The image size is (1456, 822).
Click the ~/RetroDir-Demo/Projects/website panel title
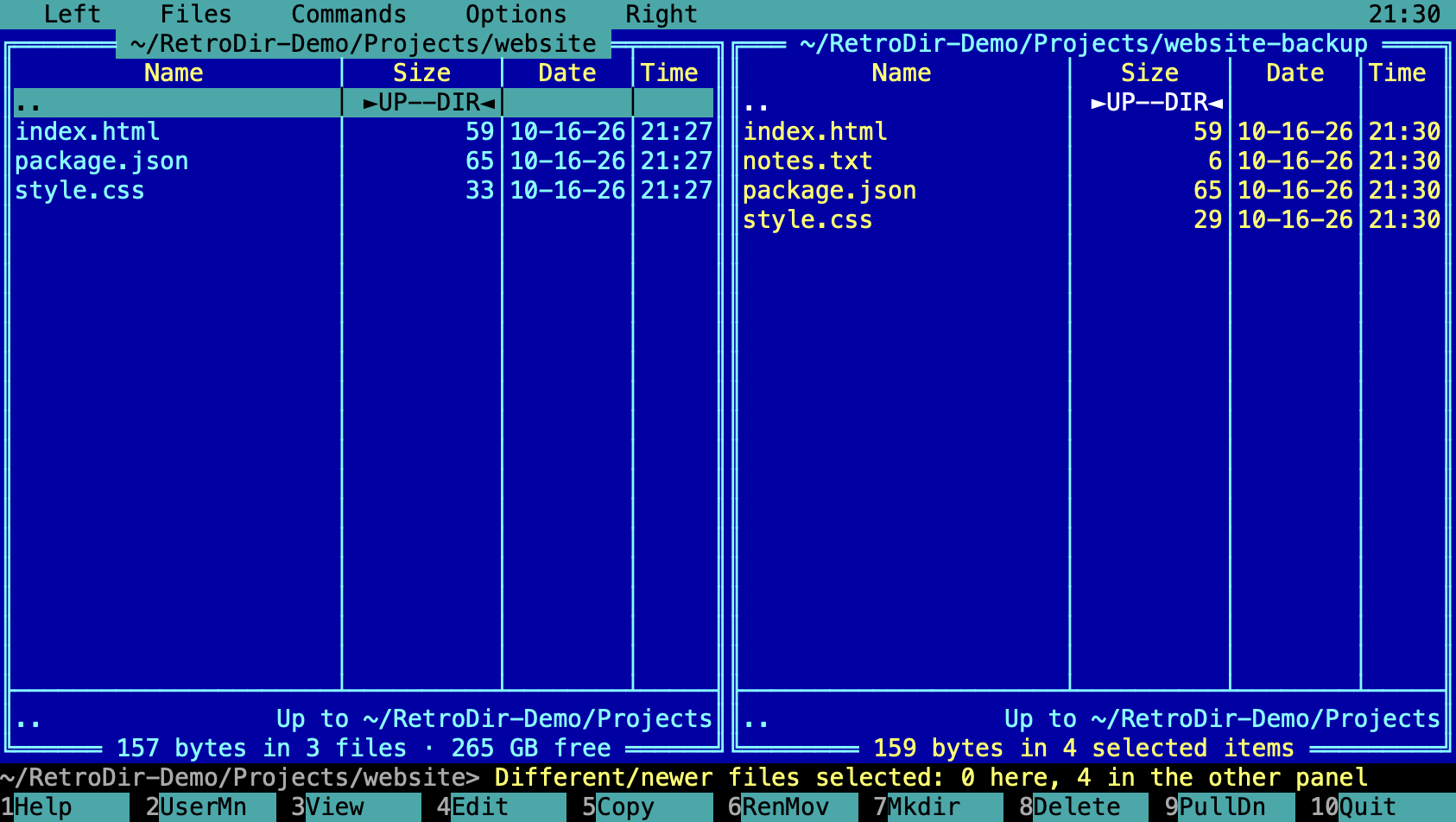click(x=364, y=44)
